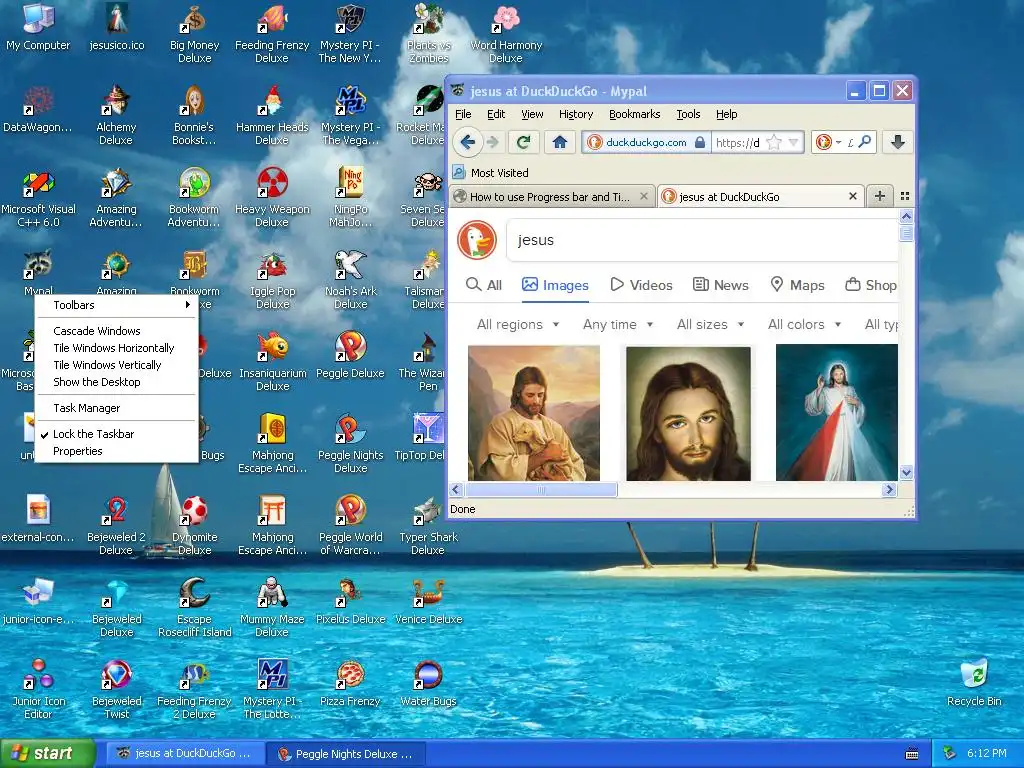Image resolution: width=1024 pixels, height=768 pixels.
Task: Click the horizontal scrollbar right arrow
Action: (889, 490)
